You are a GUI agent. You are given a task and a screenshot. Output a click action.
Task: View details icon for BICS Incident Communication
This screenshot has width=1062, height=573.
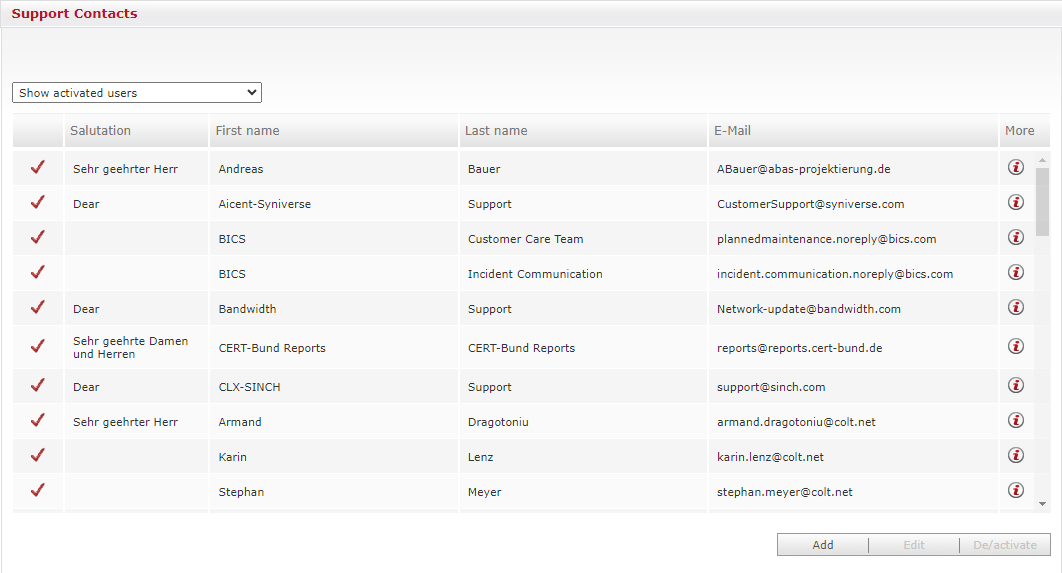(1016, 273)
